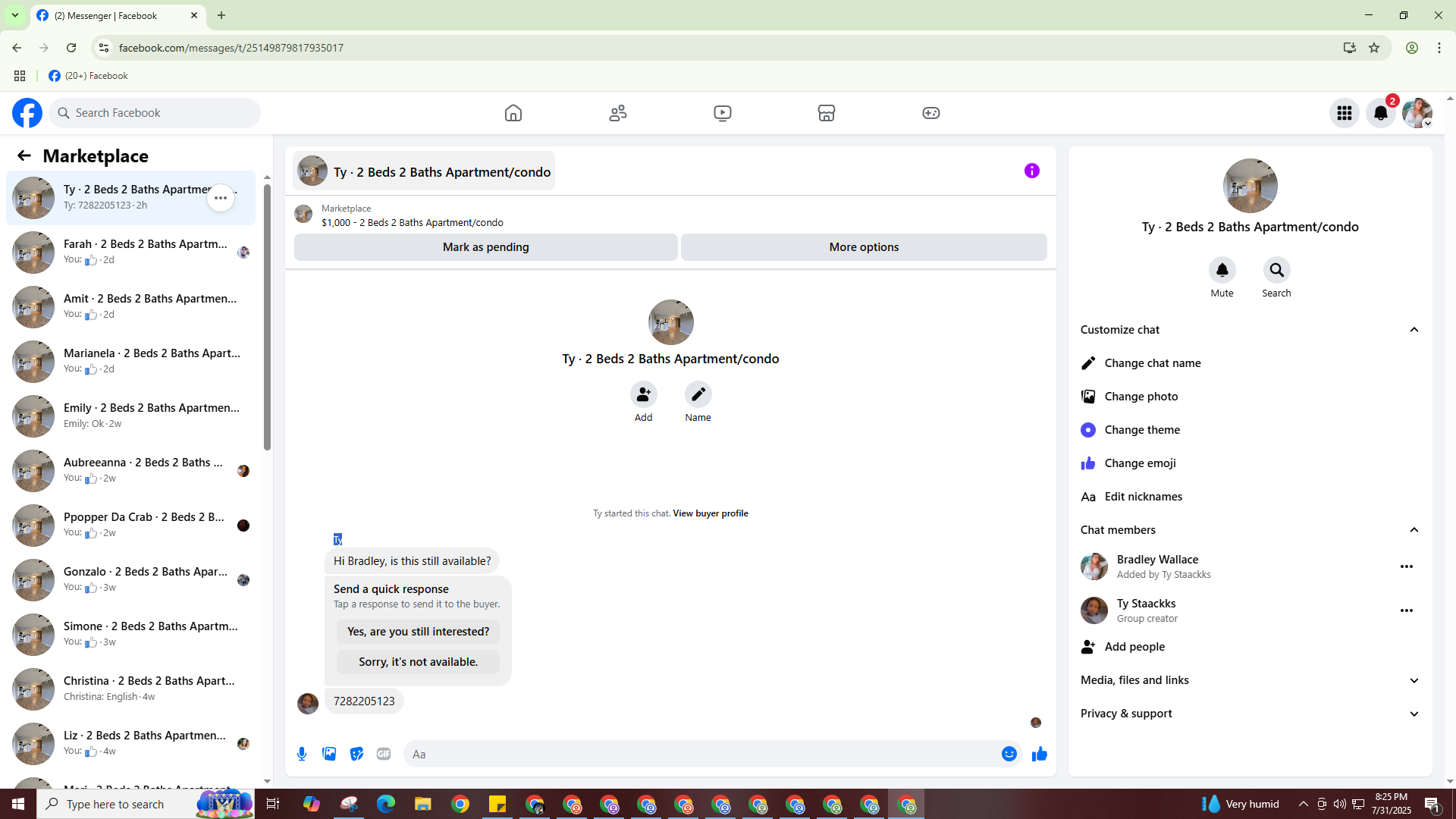1456x819 pixels.
Task: Send a thumbs-up like
Action: click(1039, 754)
